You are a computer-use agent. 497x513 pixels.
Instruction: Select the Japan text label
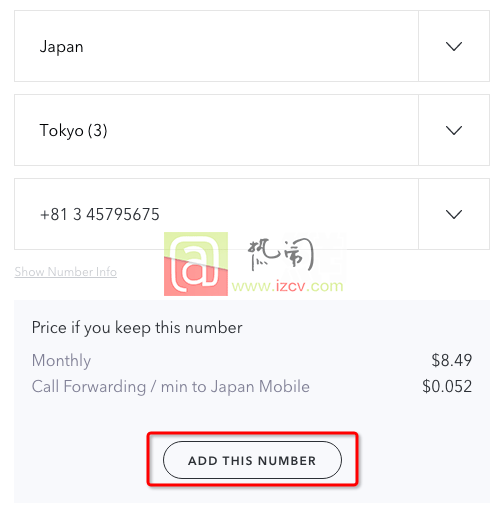pyautogui.click(x=61, y=47)
